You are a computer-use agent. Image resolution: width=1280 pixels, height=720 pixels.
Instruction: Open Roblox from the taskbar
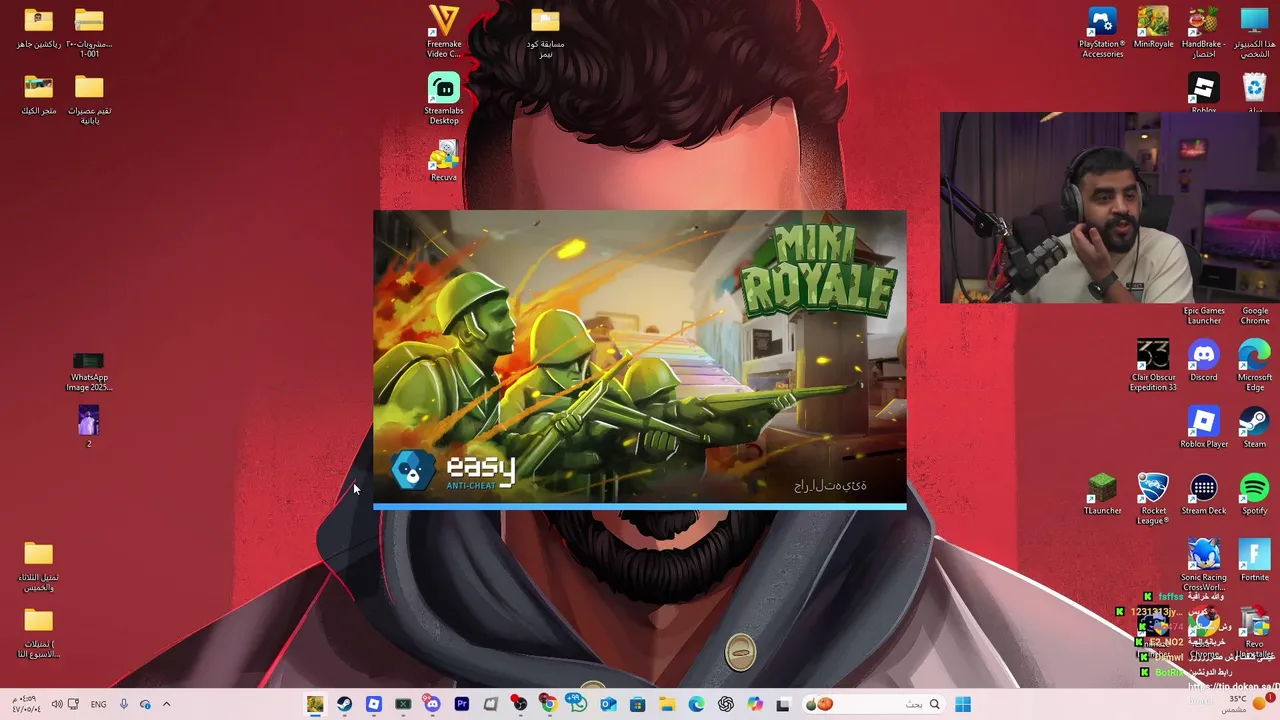click(373, 704)
